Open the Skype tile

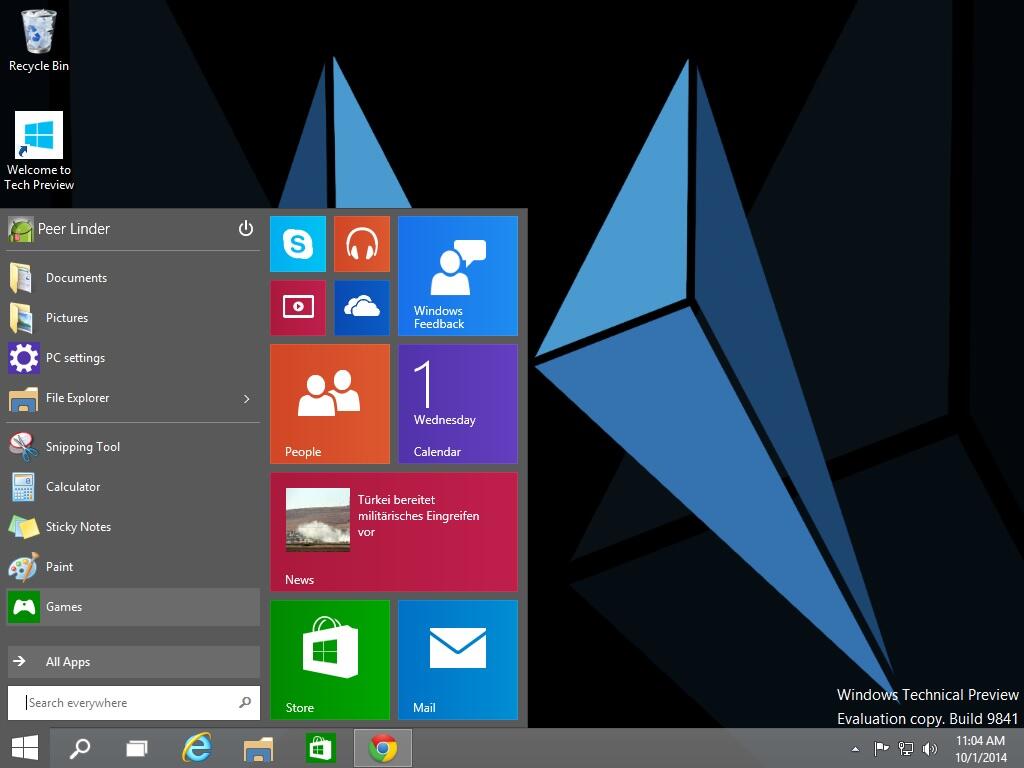pos(298,244)
